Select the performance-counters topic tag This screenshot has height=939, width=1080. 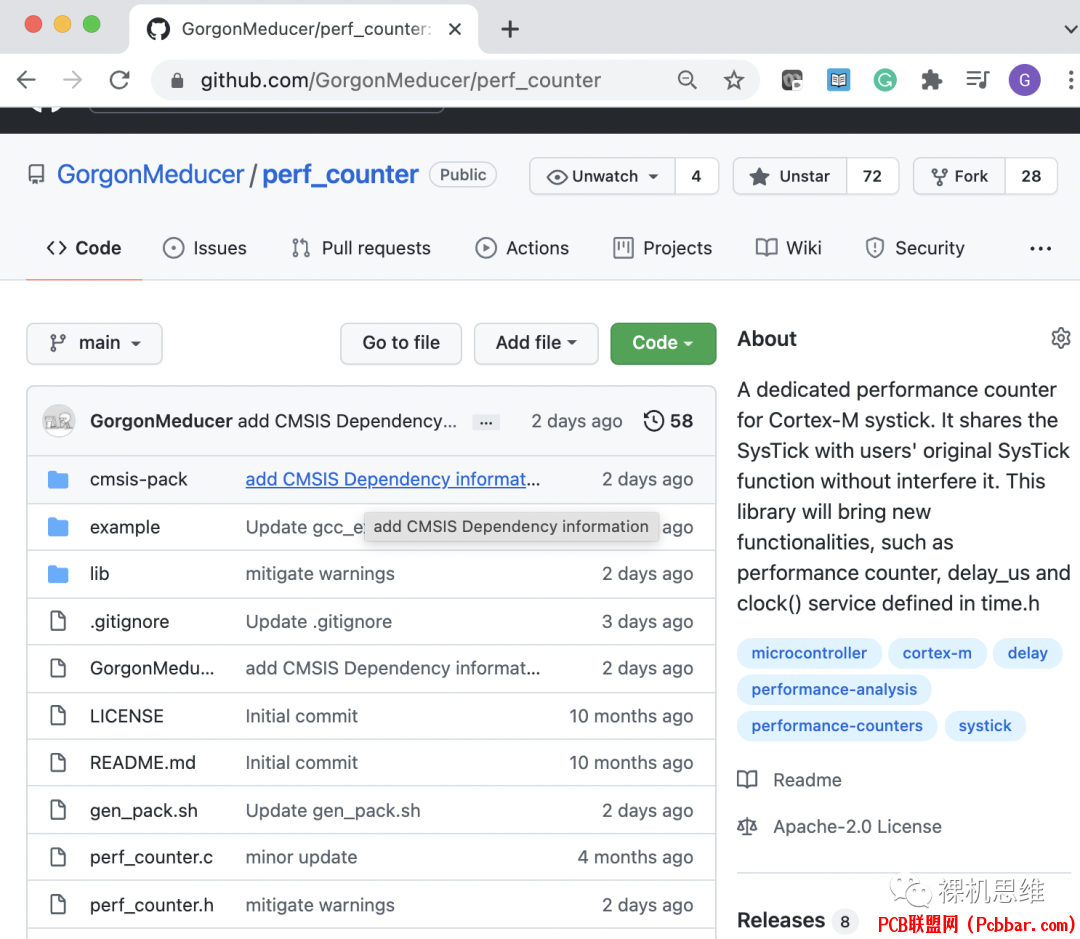pyautogui.click(x=837, y=726)
